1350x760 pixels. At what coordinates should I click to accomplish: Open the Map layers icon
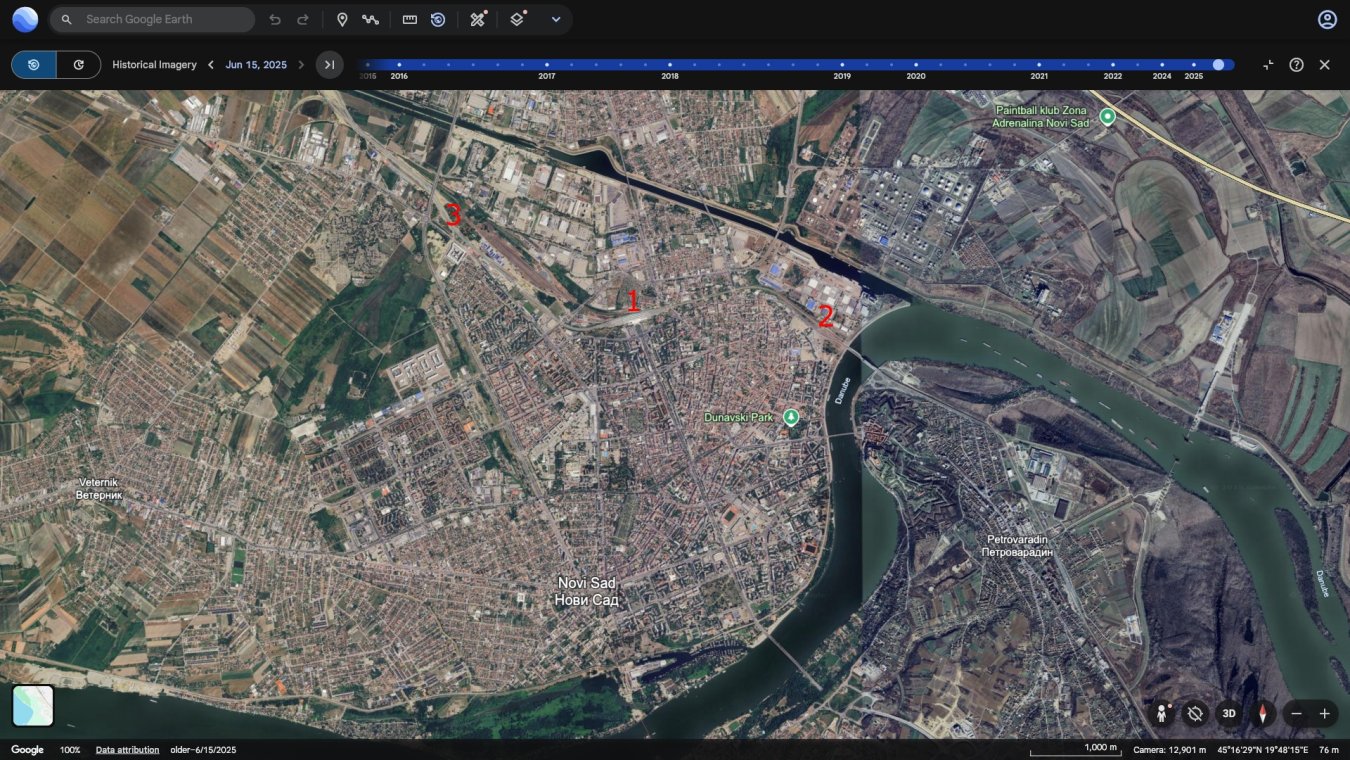(x=517, y=20)
